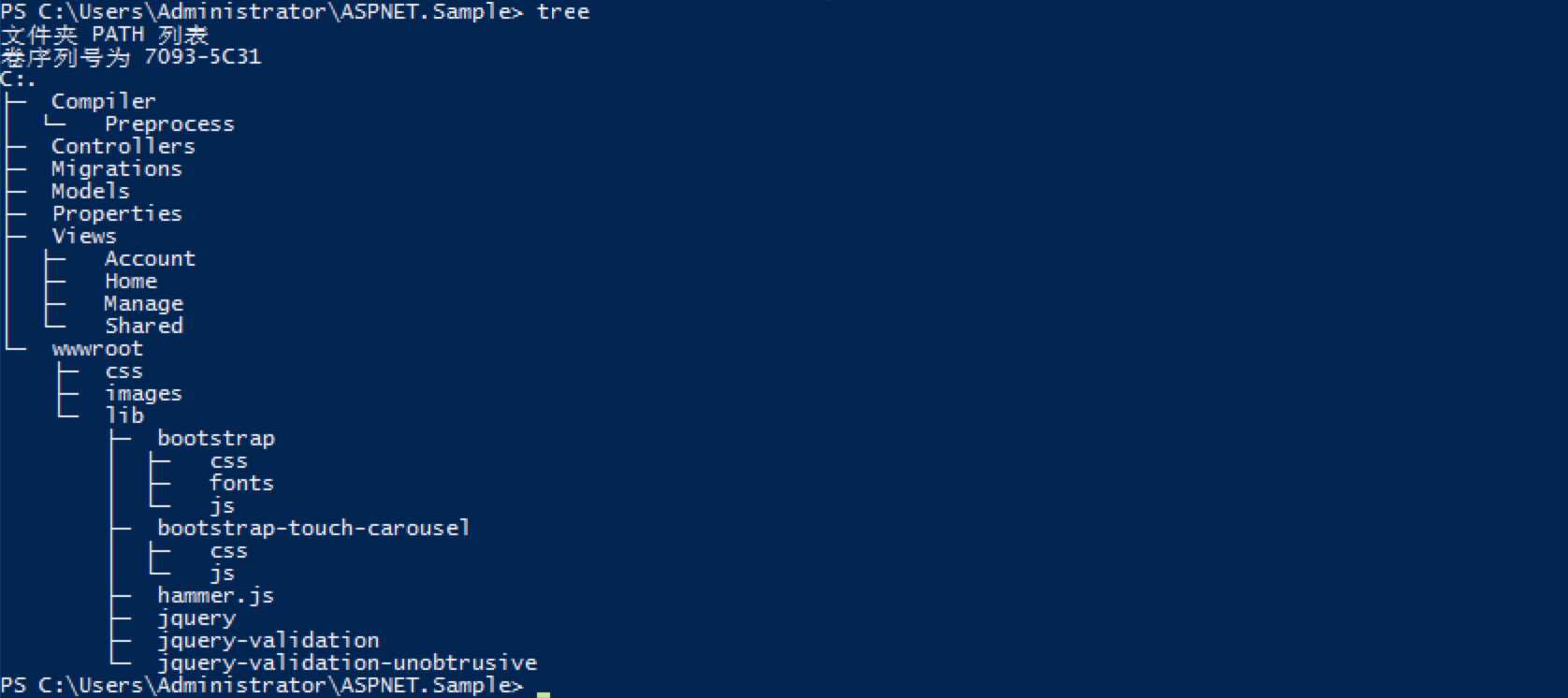Select the Models folder name
The height and width of the screenshot is (698, 1568).
pyautogui.click(x=90, y=191)
